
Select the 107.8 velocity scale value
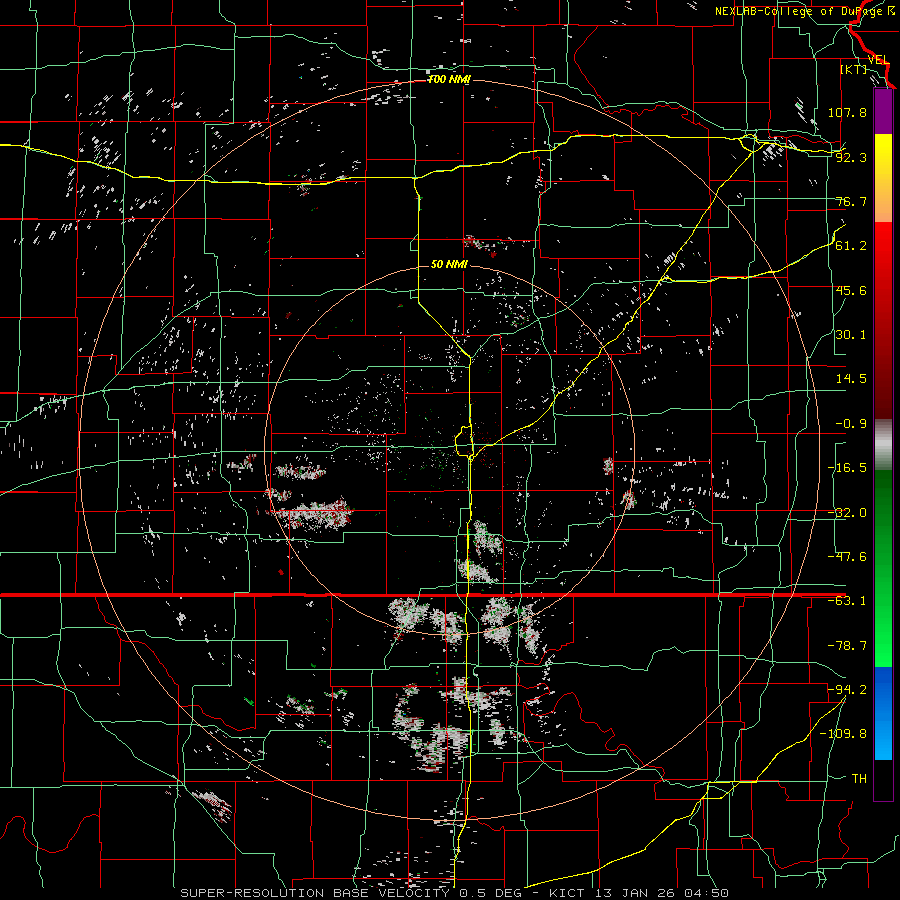tap(847, 112)
